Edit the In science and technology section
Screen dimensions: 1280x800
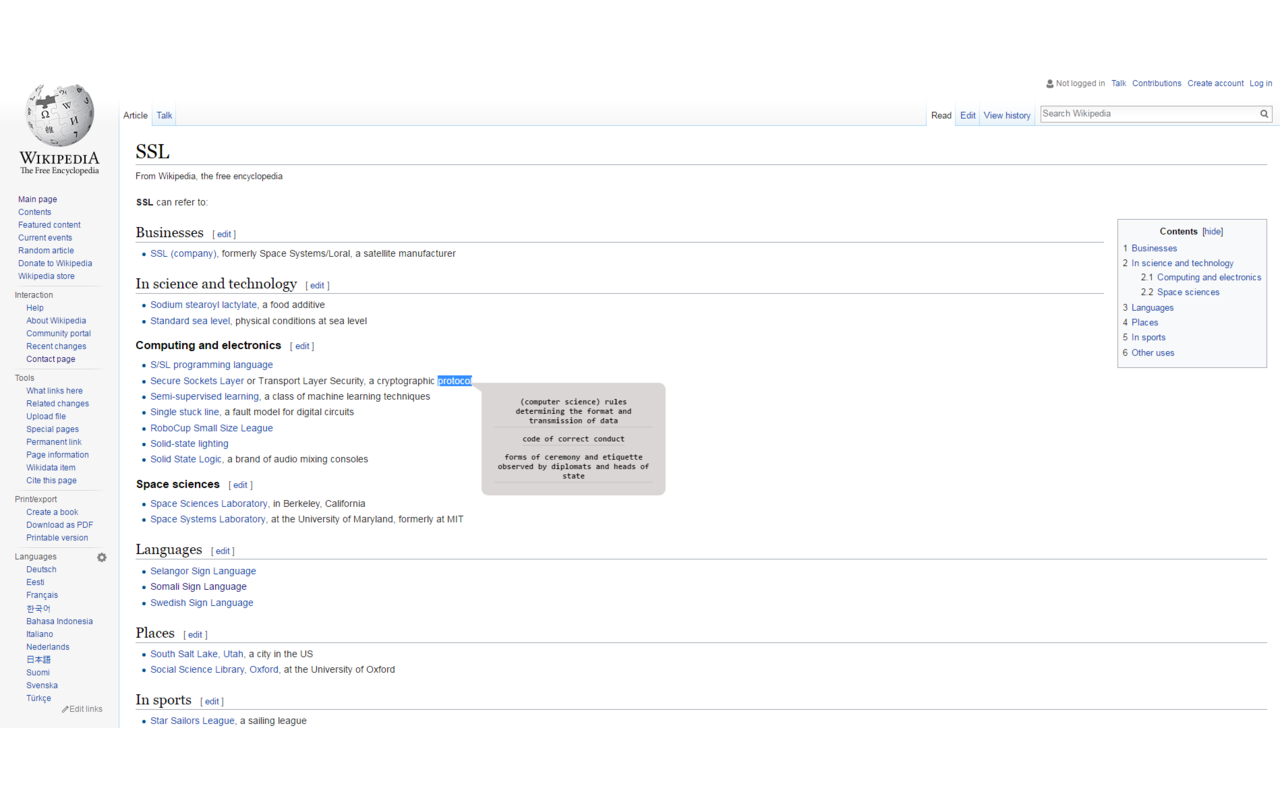[x=317, y=286]
